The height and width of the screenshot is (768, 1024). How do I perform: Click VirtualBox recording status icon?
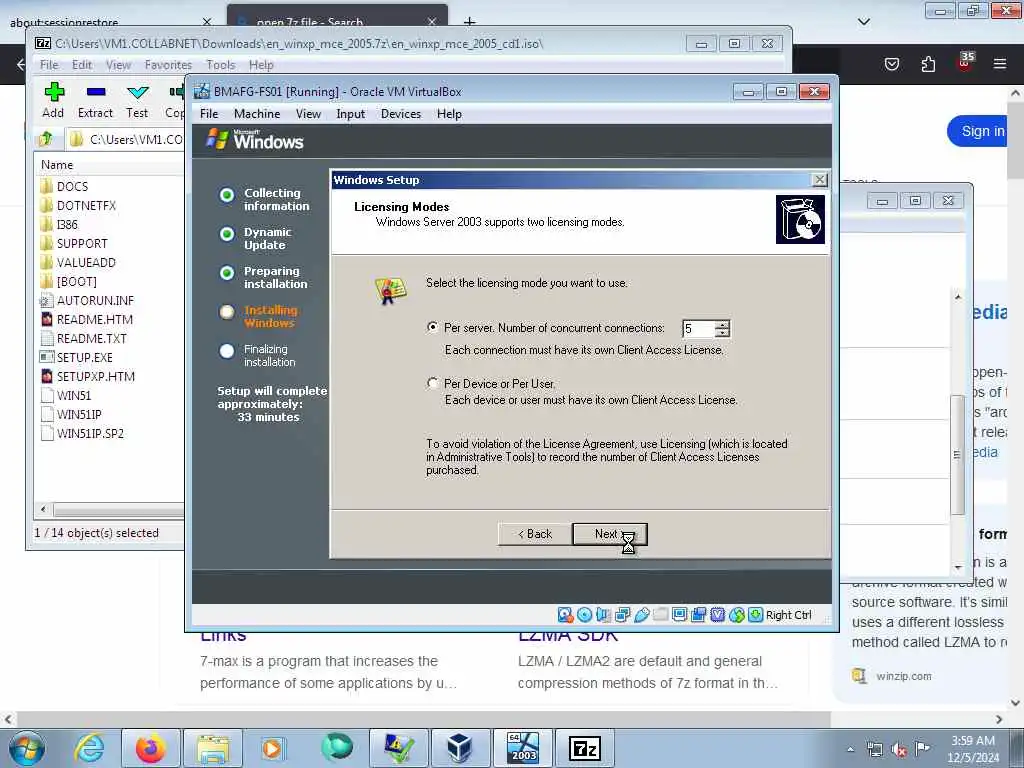(698, 615)
